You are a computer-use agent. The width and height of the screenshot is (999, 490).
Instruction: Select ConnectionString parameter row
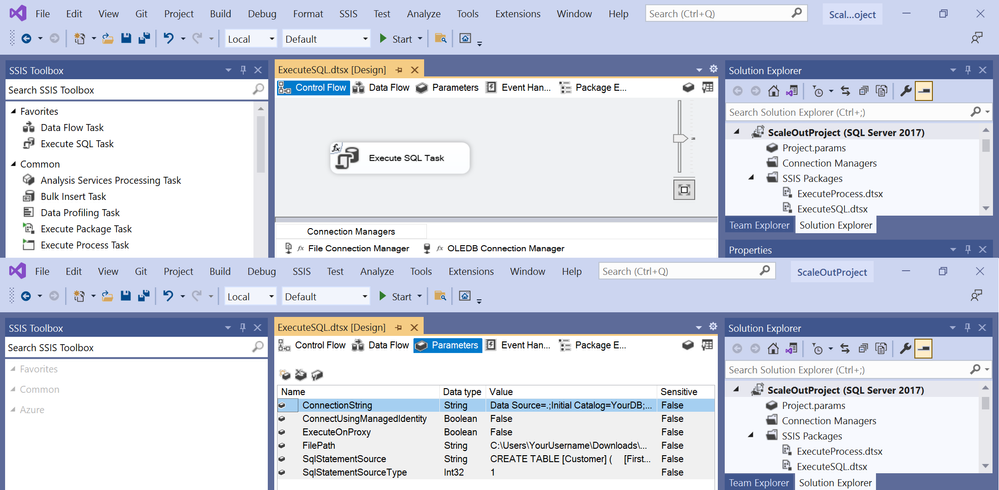[496, 405]
